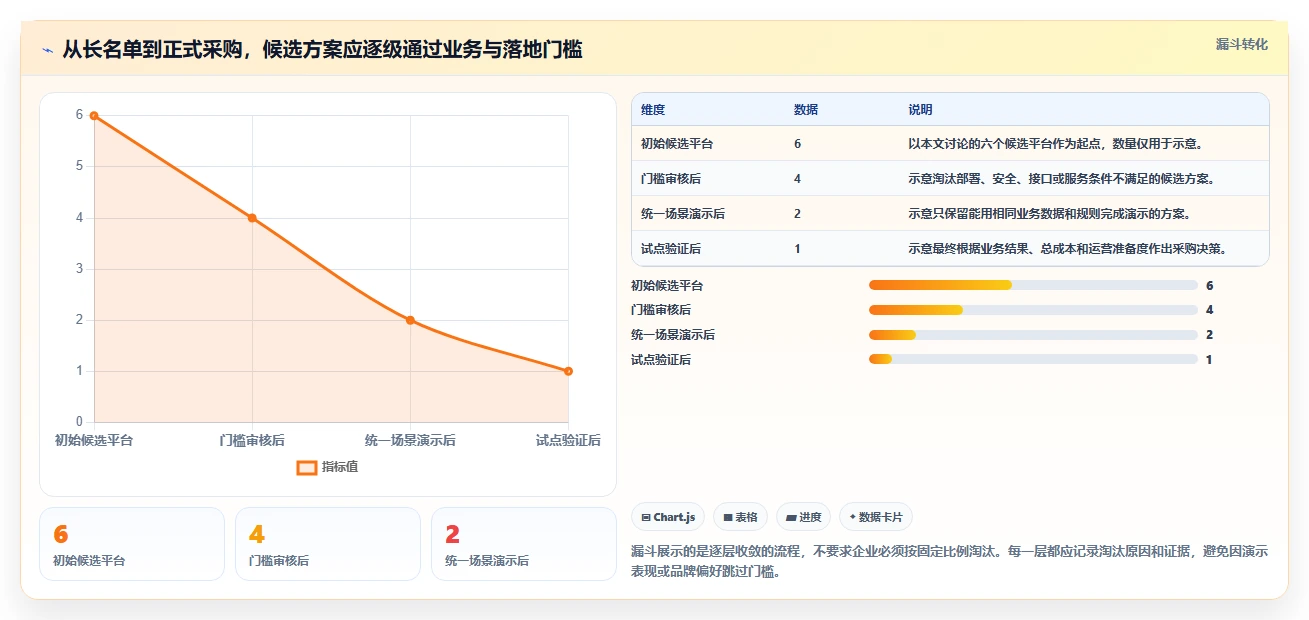Click the x-axis label 统一场景演示后 on the chart

click(x=410, y=440)
